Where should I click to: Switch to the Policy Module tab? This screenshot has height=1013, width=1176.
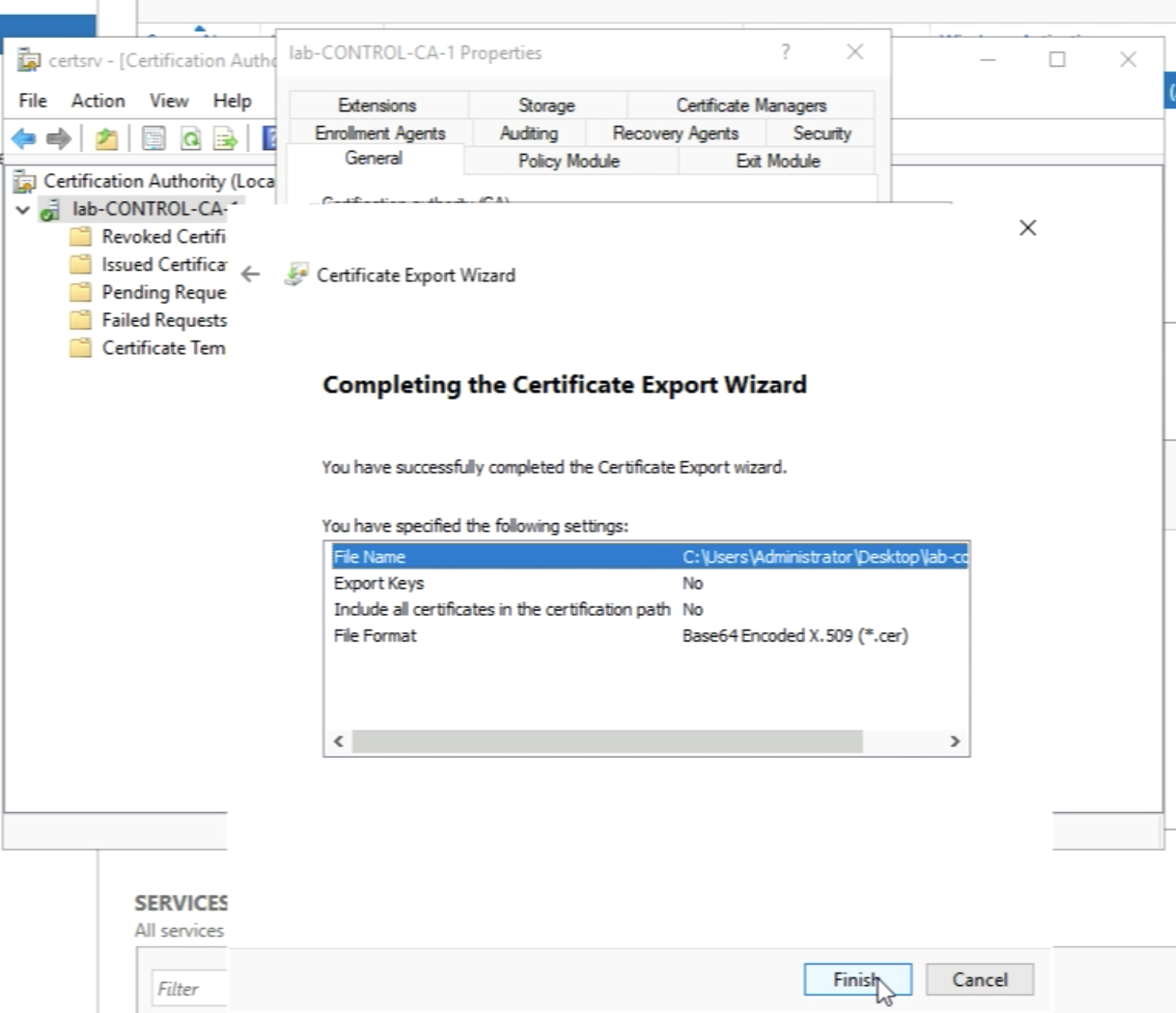[568, 161]
